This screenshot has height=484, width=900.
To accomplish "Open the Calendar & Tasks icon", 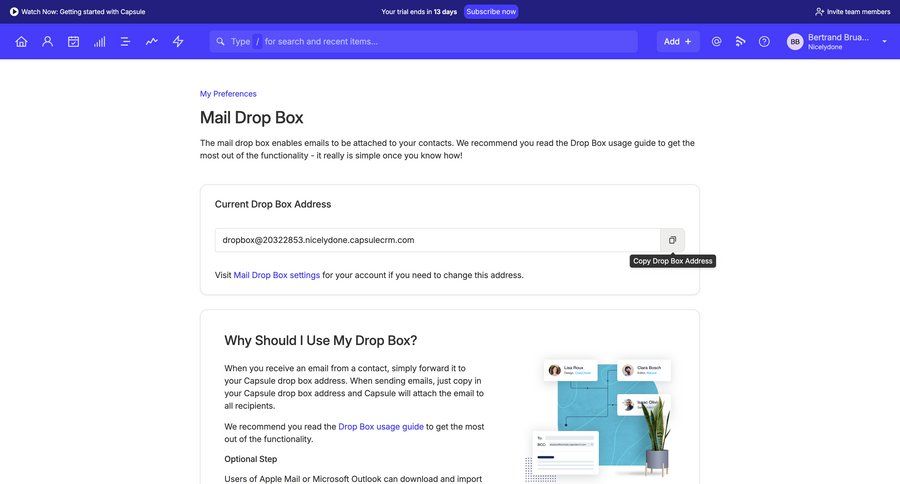I will (73, 41).
